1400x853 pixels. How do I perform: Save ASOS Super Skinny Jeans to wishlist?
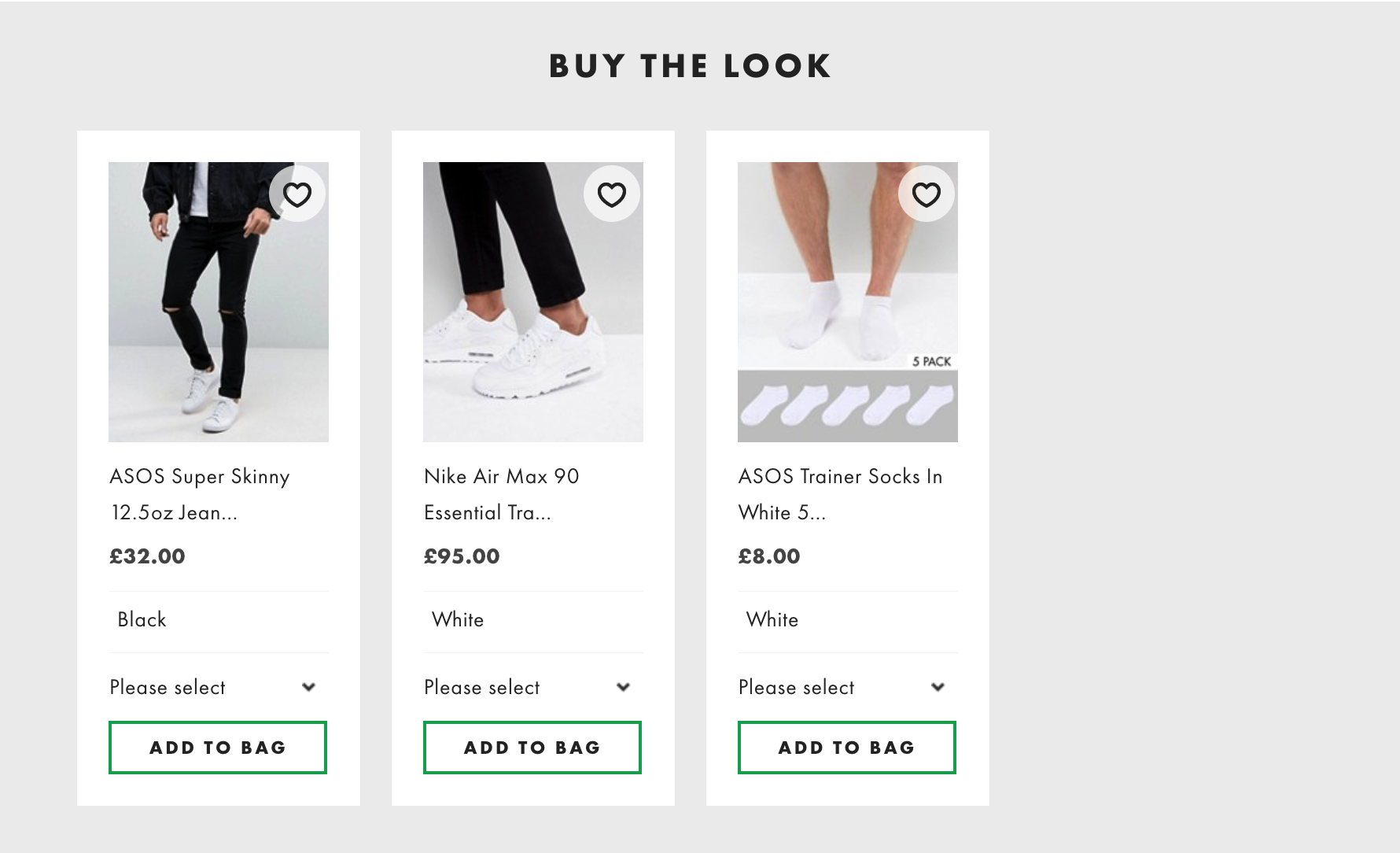pyautogui.click(x=297, y=194)
